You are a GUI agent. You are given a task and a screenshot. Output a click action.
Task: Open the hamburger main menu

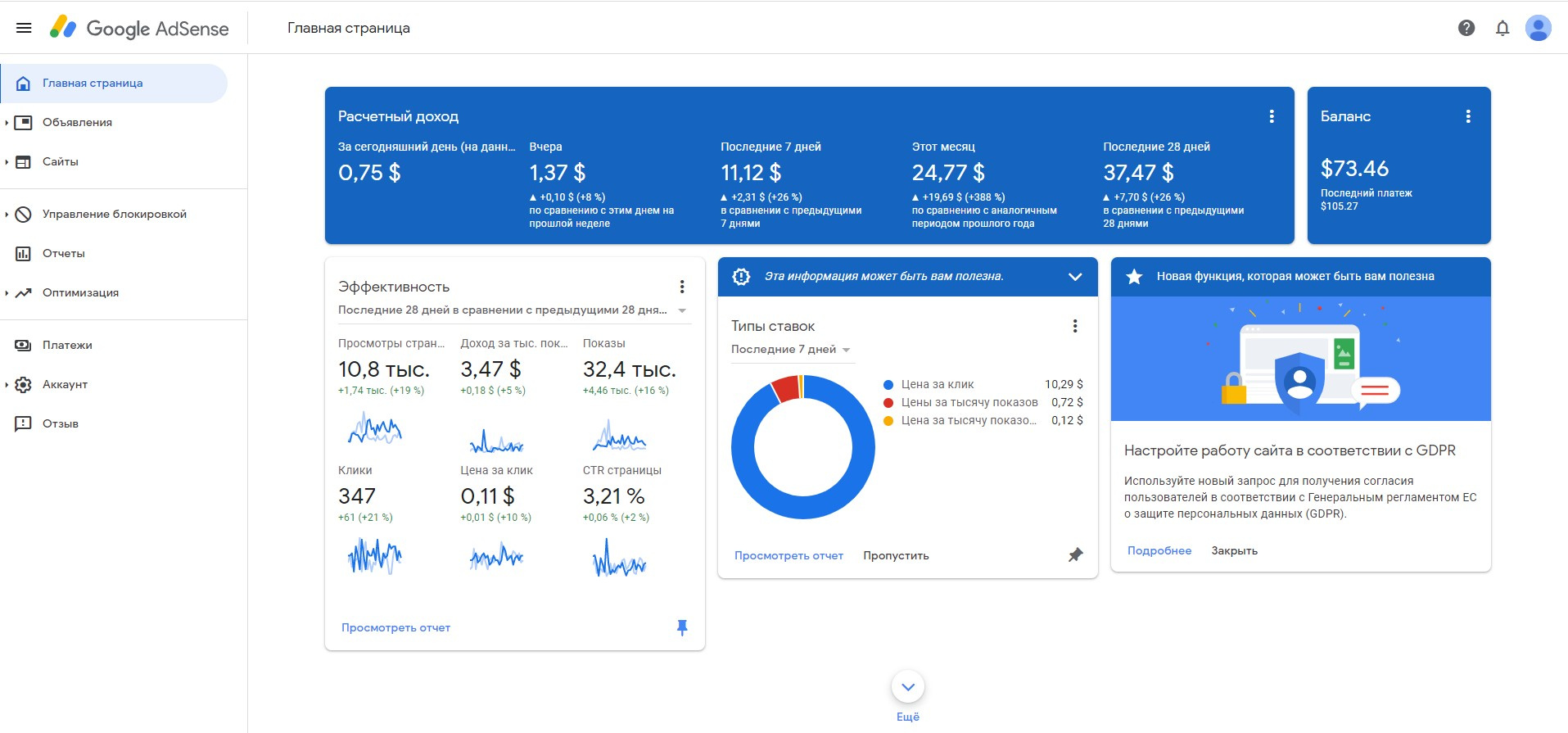[x=24, y=28]
